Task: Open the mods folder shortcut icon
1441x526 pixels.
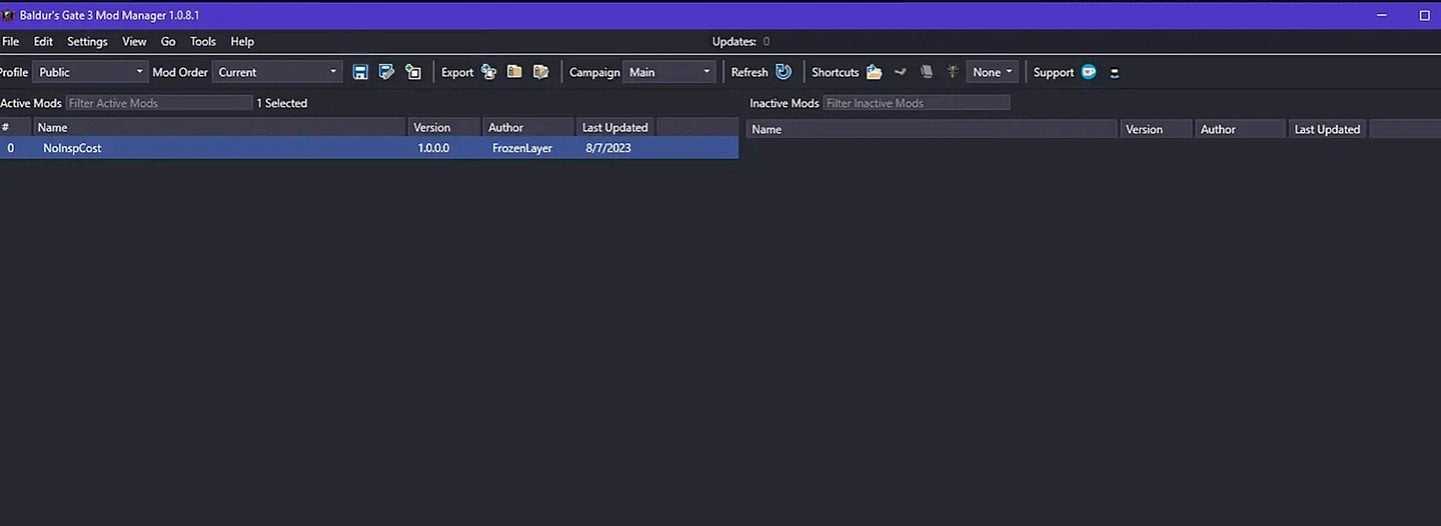Action: click(x=874, y=72)
